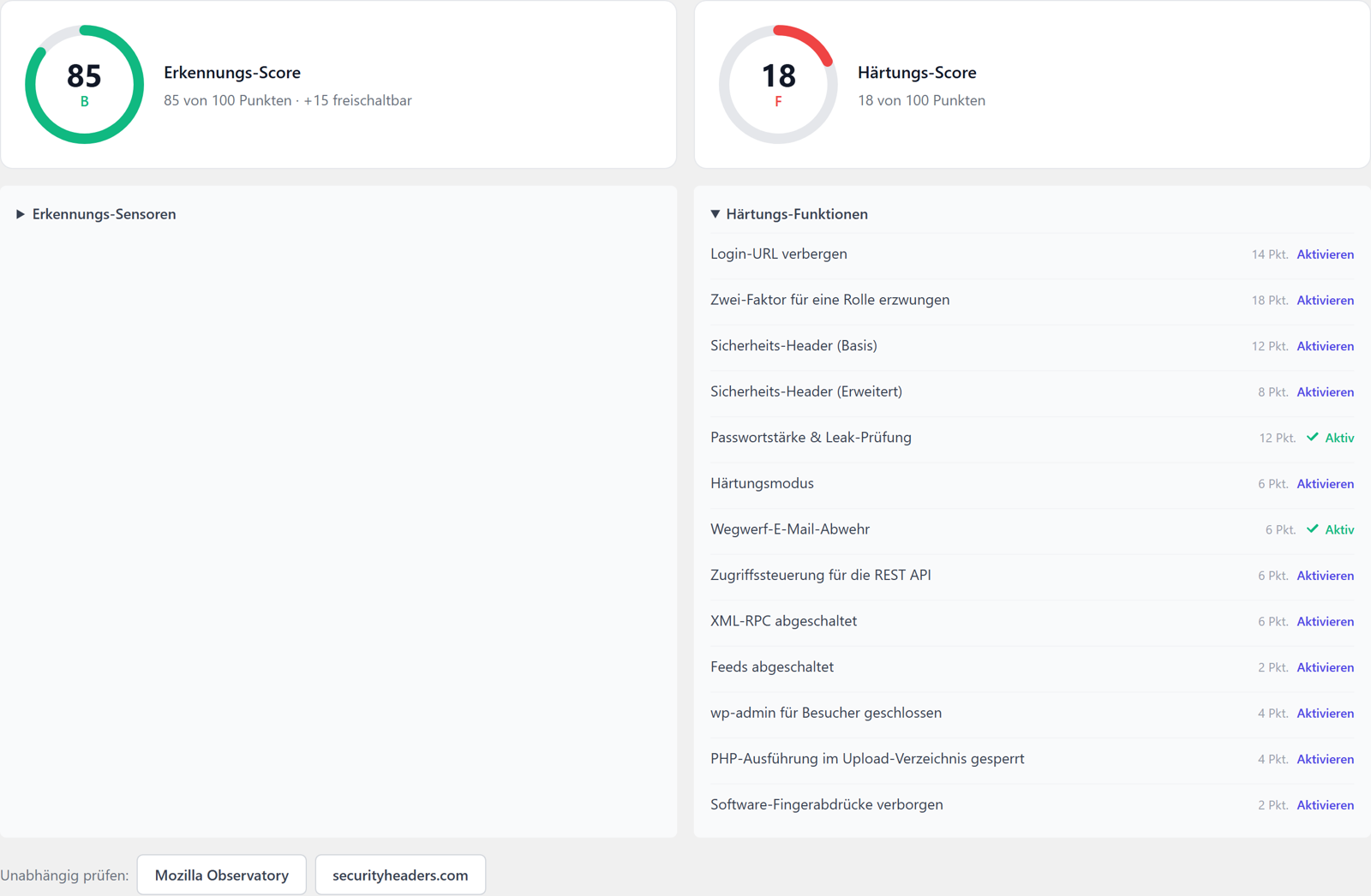Click the 'Wegwerf-E-Mail-Abwehr' row label
The width and height of the screenshot is (1371, 896).
coord(790,529)
